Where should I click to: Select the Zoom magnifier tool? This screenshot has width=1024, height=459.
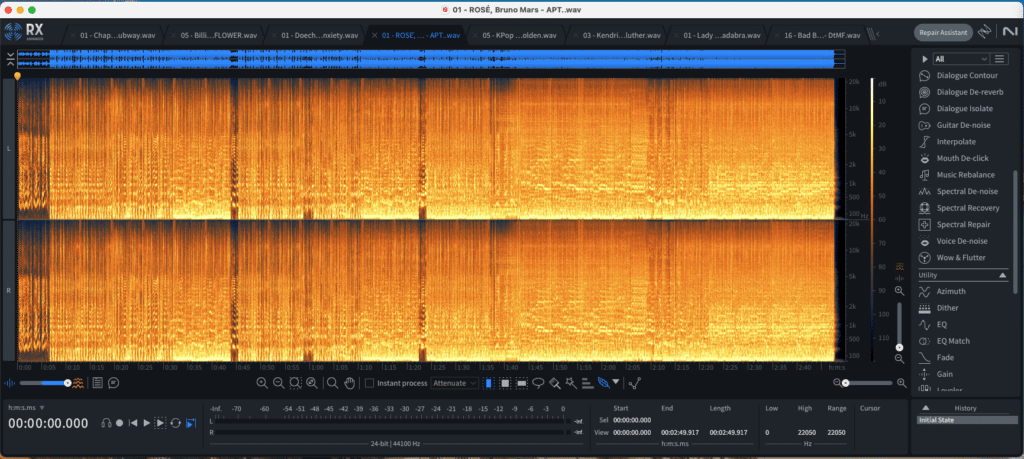coord(332,383)
